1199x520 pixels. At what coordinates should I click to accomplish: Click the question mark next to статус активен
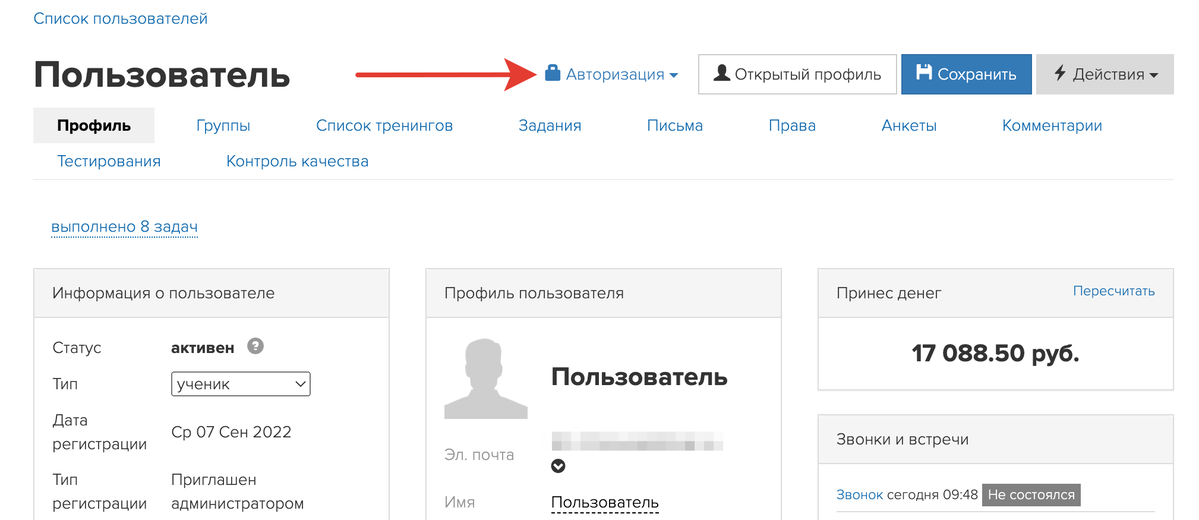pyautogui.click(x=255, y=346)
